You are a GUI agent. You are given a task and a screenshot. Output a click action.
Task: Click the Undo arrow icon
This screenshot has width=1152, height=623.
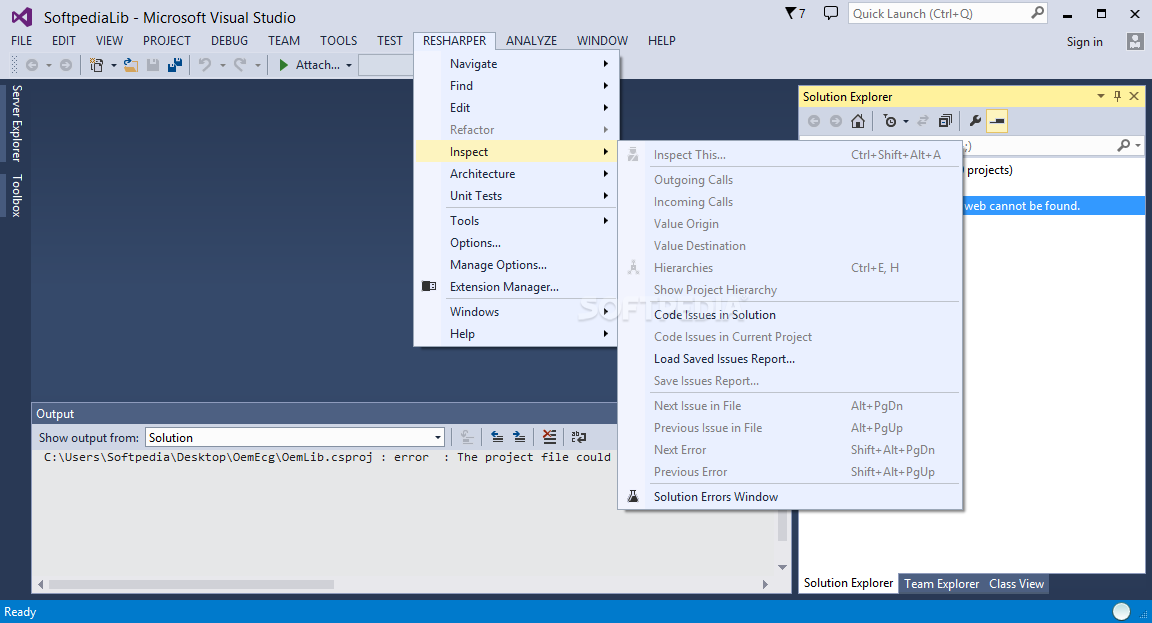tap(205, 65)
